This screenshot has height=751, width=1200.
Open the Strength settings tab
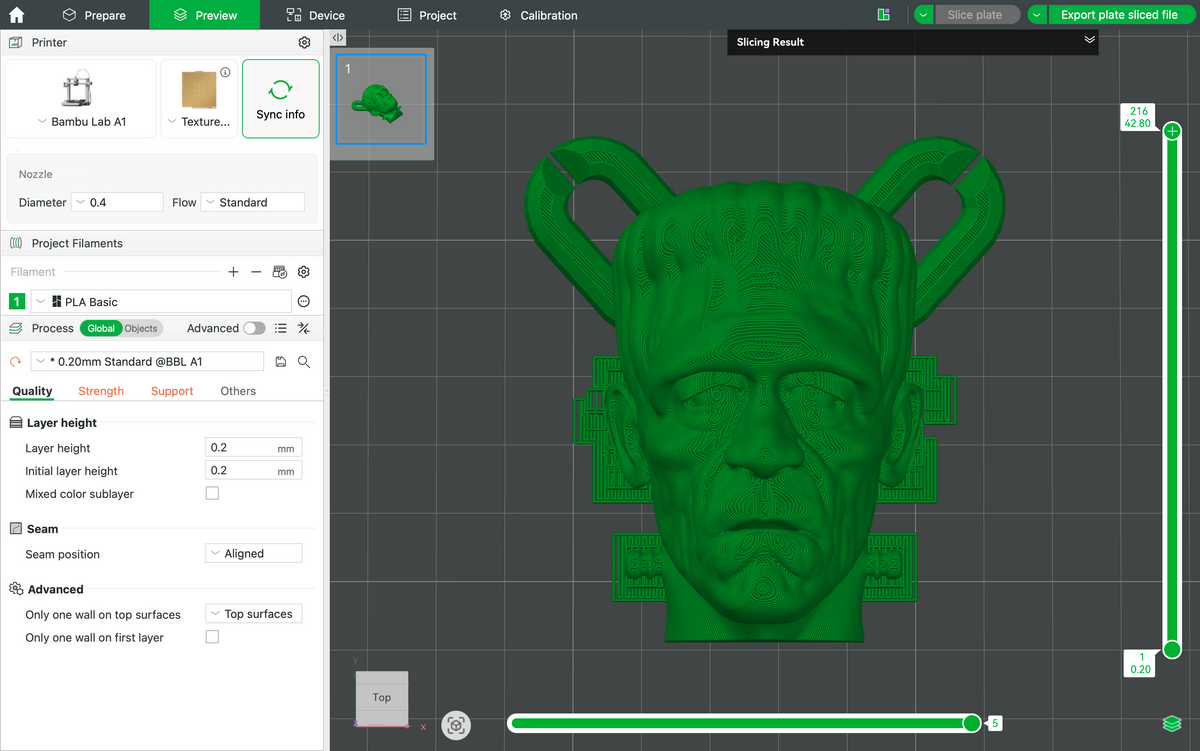(101, 391)
